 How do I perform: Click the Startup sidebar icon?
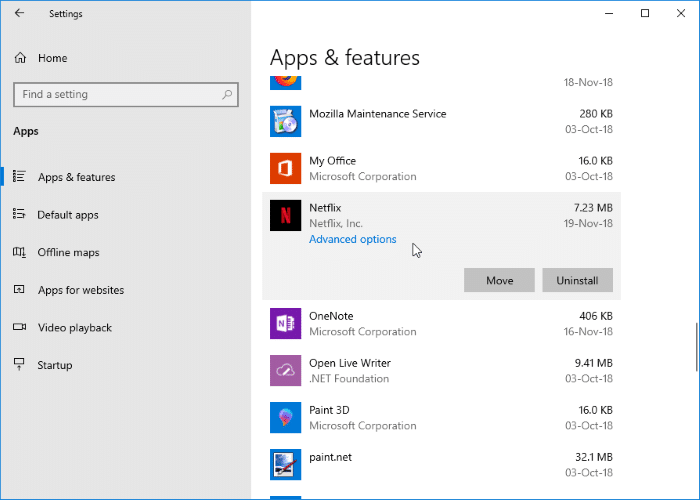tap(19, 364)
